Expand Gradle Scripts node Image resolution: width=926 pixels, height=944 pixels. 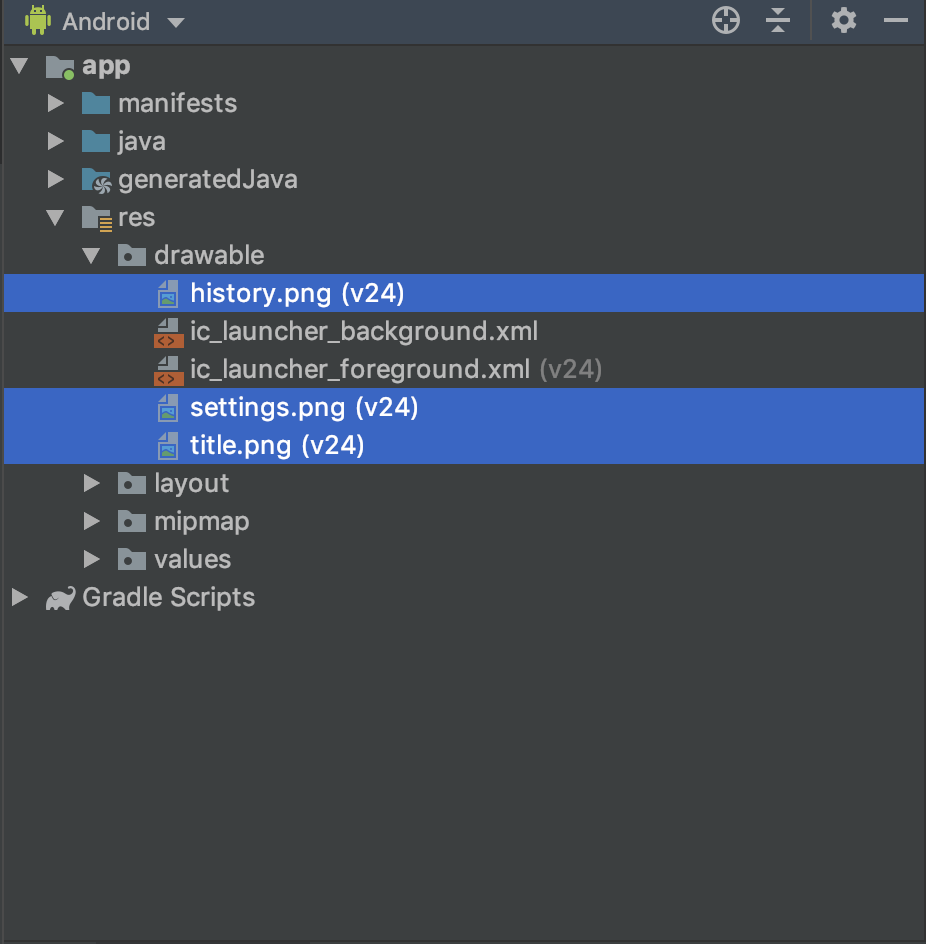tap(20, 597)
